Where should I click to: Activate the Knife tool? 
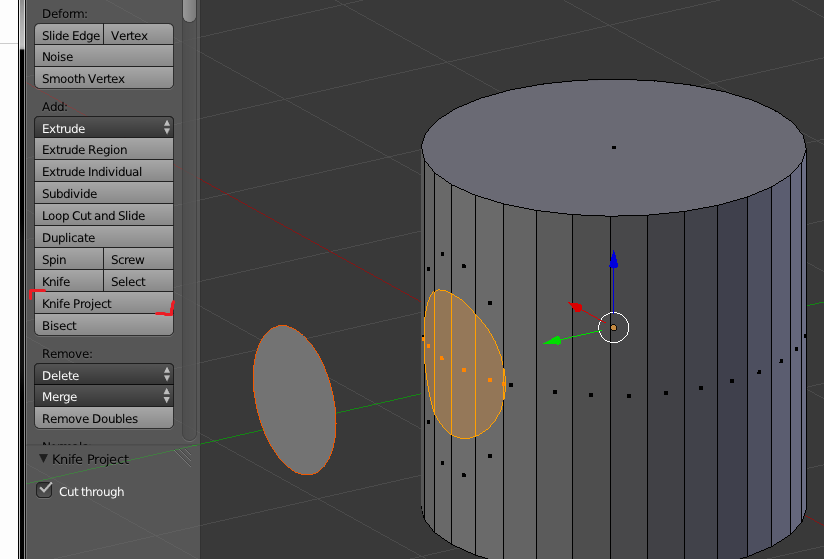(x=69, y=282)
